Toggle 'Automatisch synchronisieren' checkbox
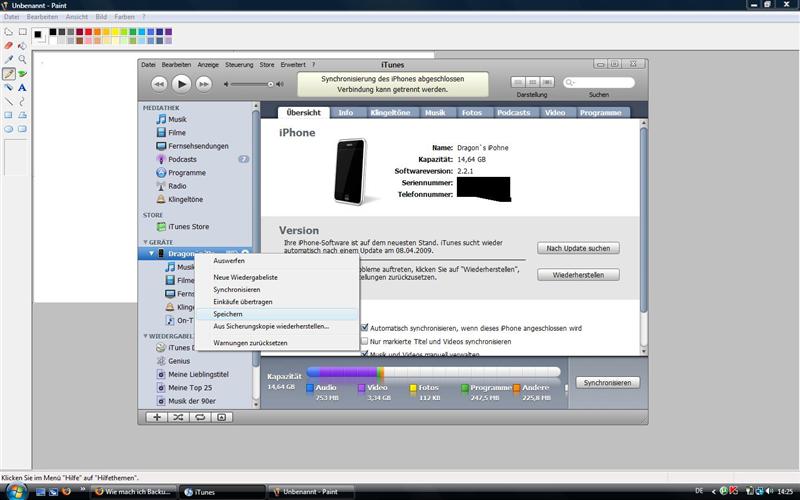The width and height of the screenshot is (800, 500). (x=363, y=327)
